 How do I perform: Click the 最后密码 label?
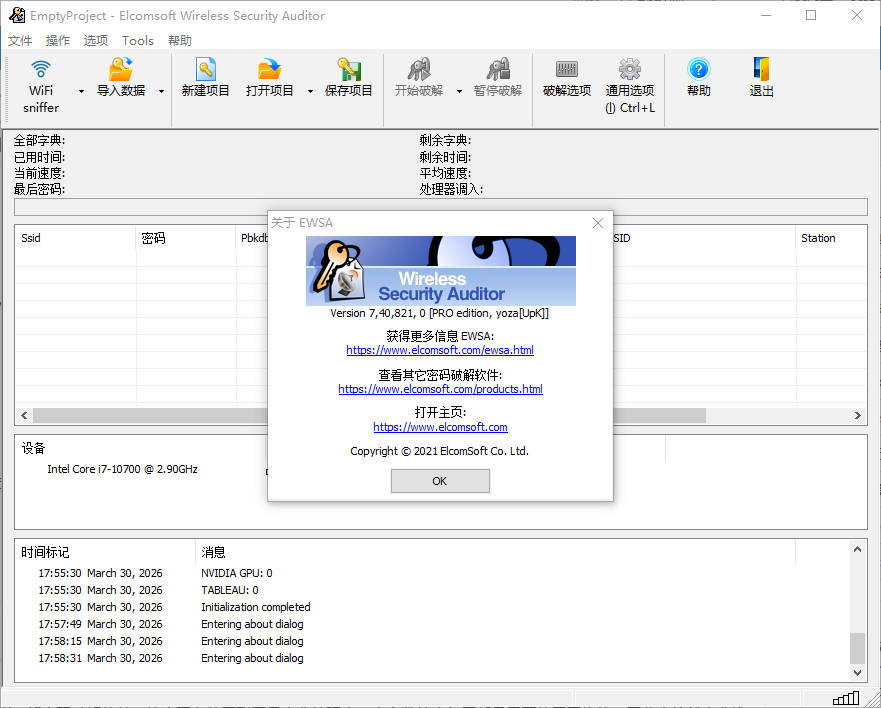[x=39, y=189]
